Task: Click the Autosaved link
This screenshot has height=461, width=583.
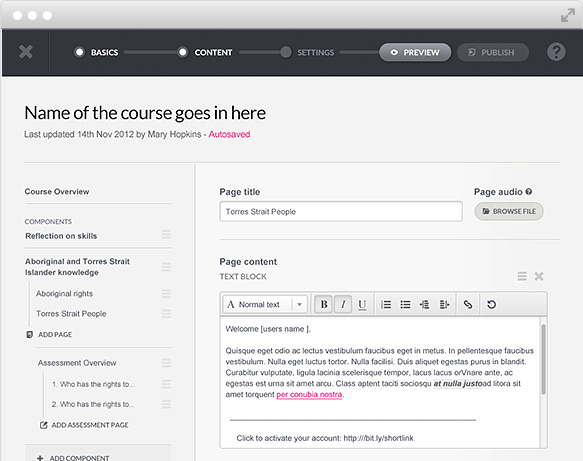Action: click(x=229, y=134)
